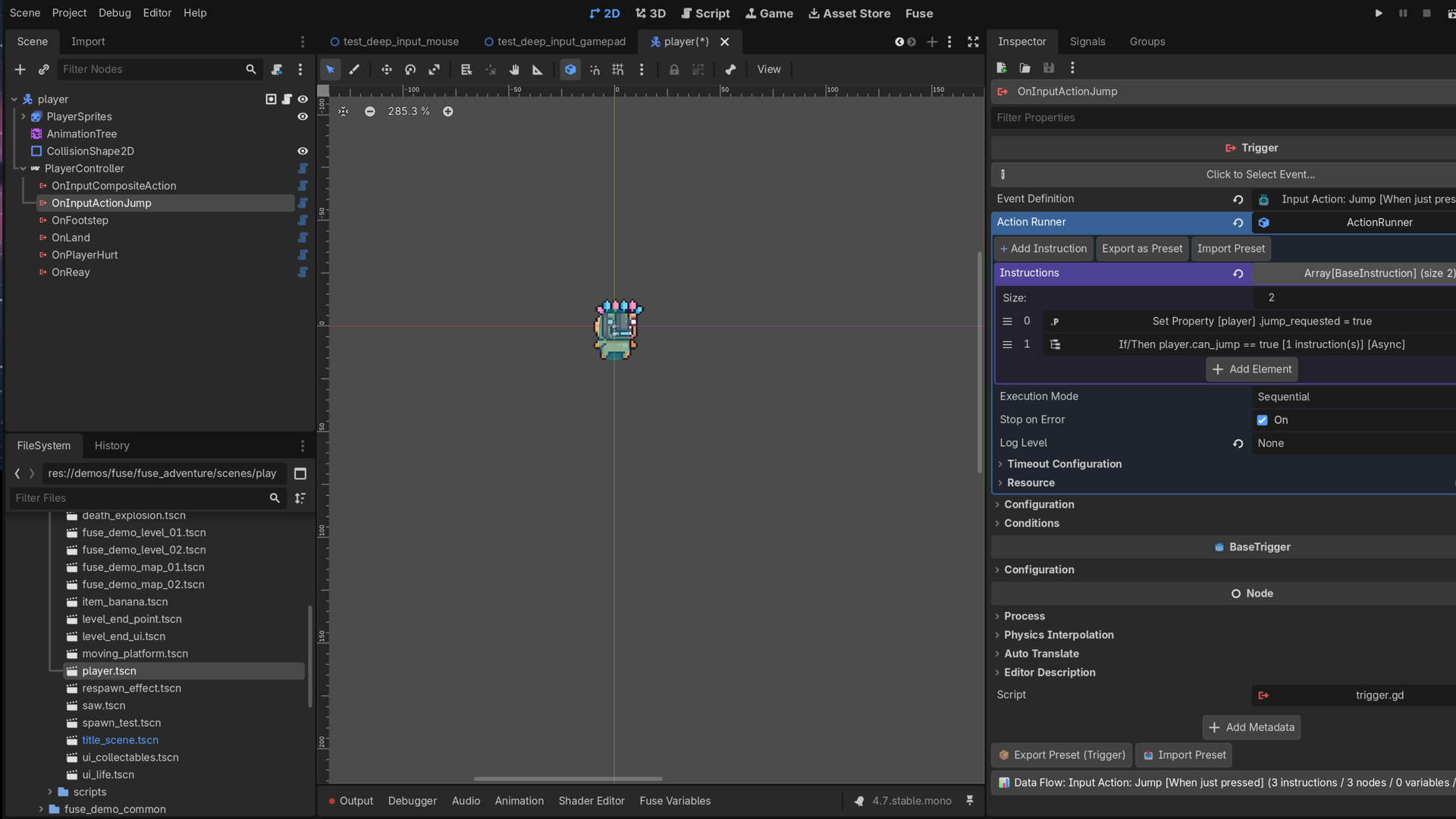
Task: Zoom out with the minus icon
Action: point(369,111)
